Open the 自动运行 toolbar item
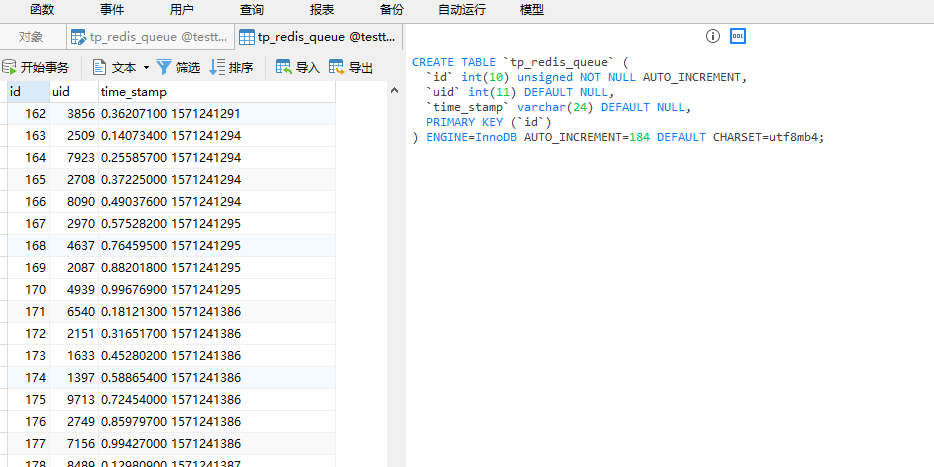Screen dimensions: 934x467 [462, 10]
